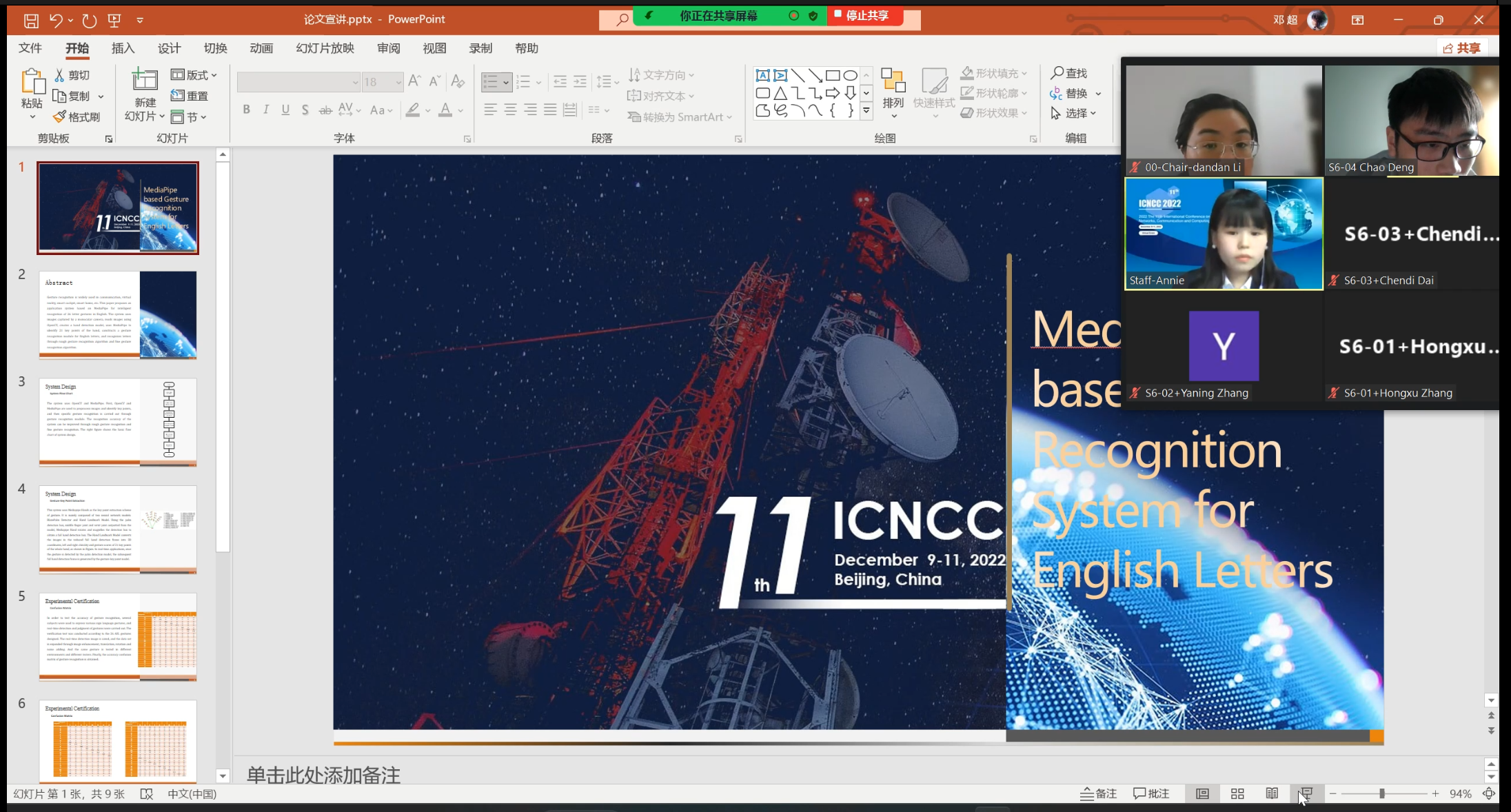Click New Slide icon
The height and width of the screenshot is (812, 1511).
pyautogui.click(x=145, y=81)
